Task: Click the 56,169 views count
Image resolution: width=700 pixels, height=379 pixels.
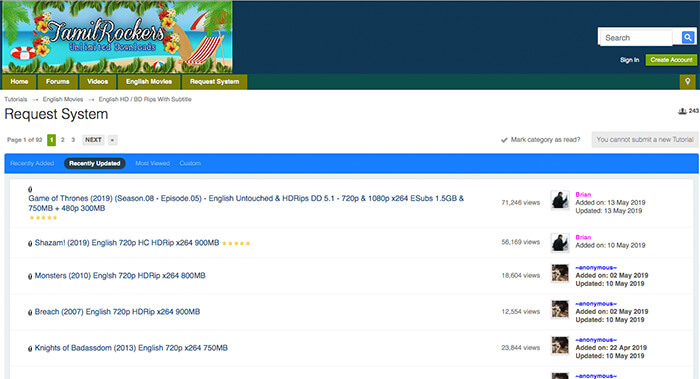Action: 521,242
